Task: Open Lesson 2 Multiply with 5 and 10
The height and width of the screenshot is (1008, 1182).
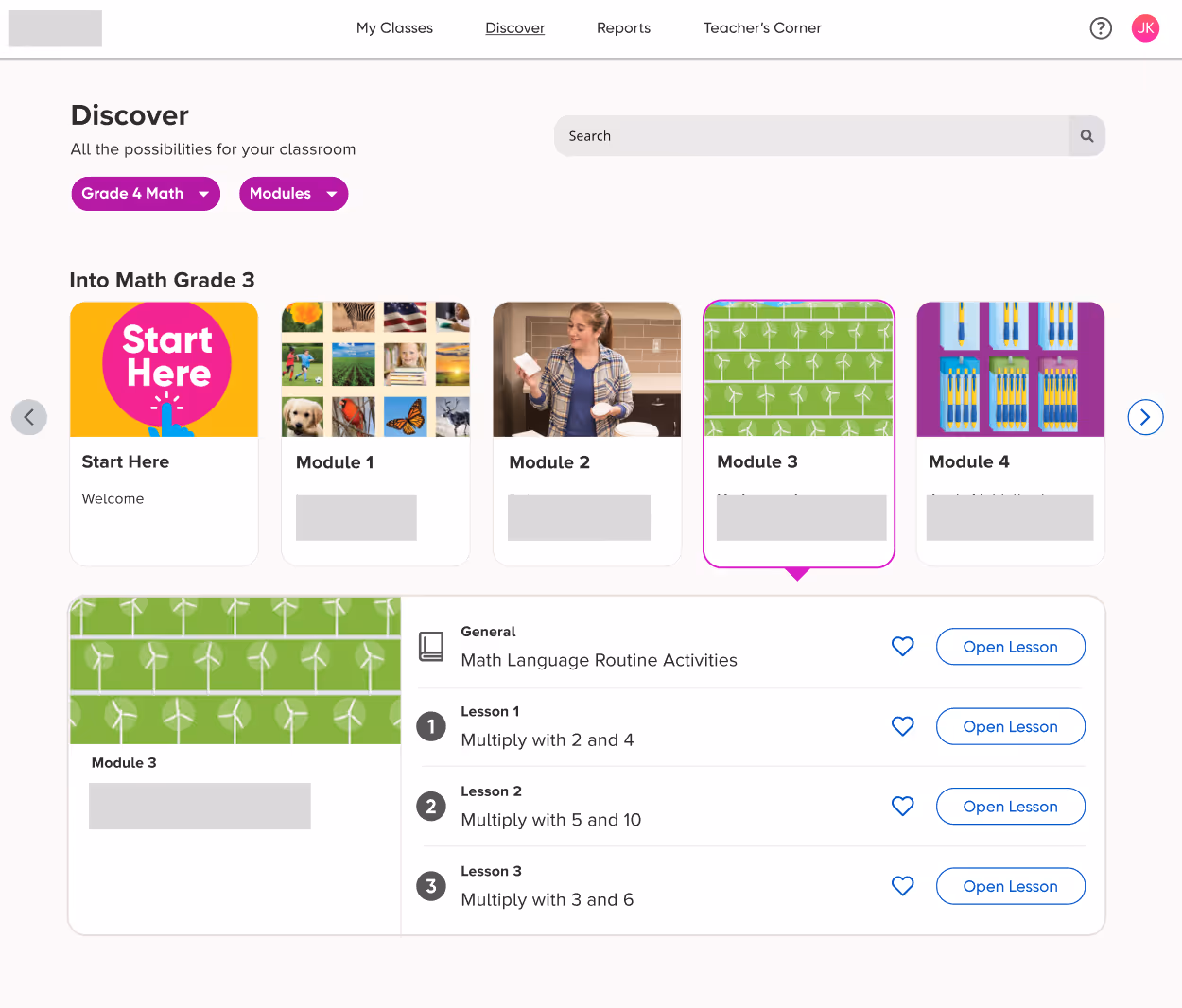Action: (x=1010, y=807)
